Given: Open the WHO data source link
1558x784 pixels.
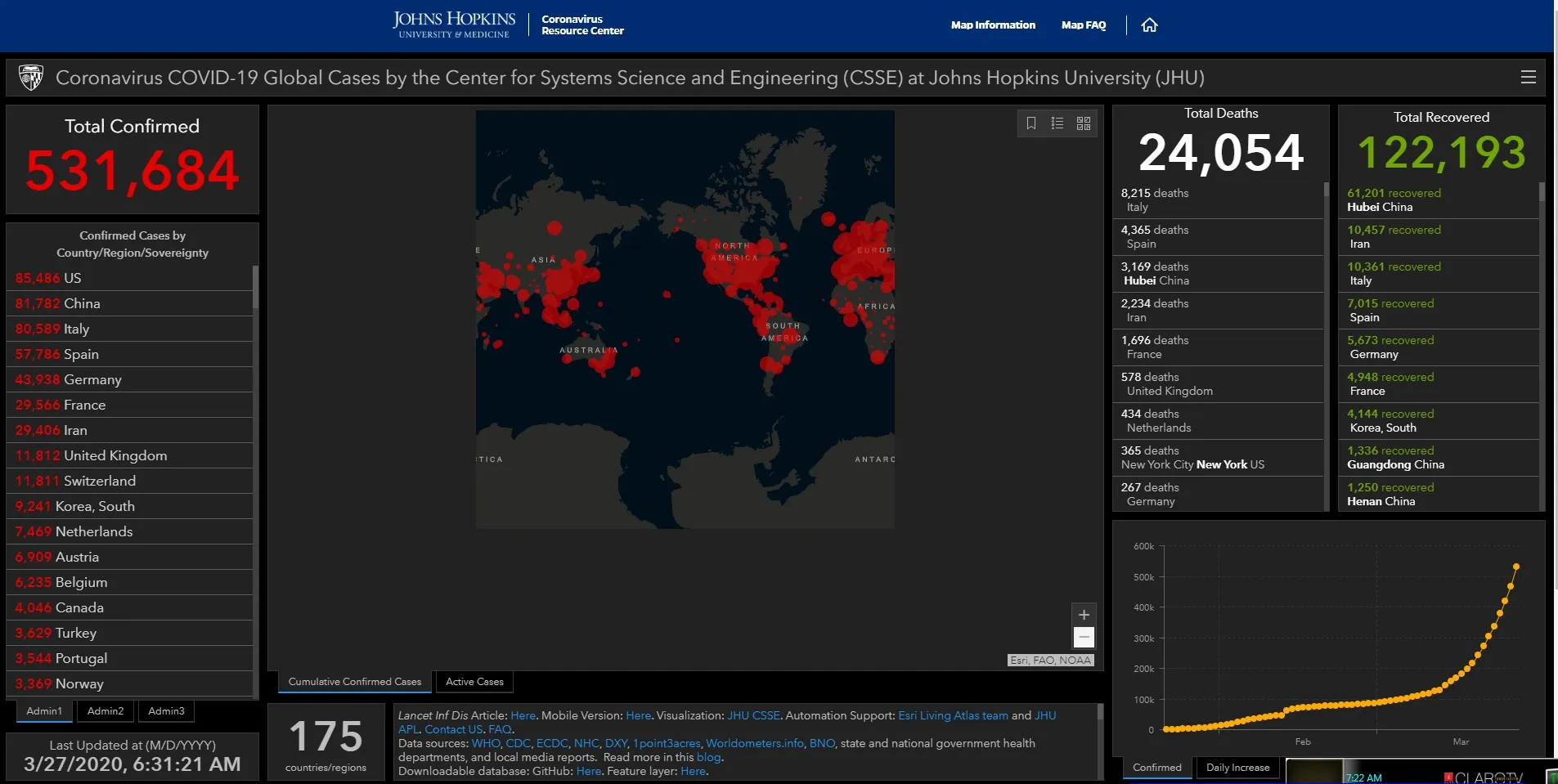Looking at the screenshot, I should tap(486, 743).
